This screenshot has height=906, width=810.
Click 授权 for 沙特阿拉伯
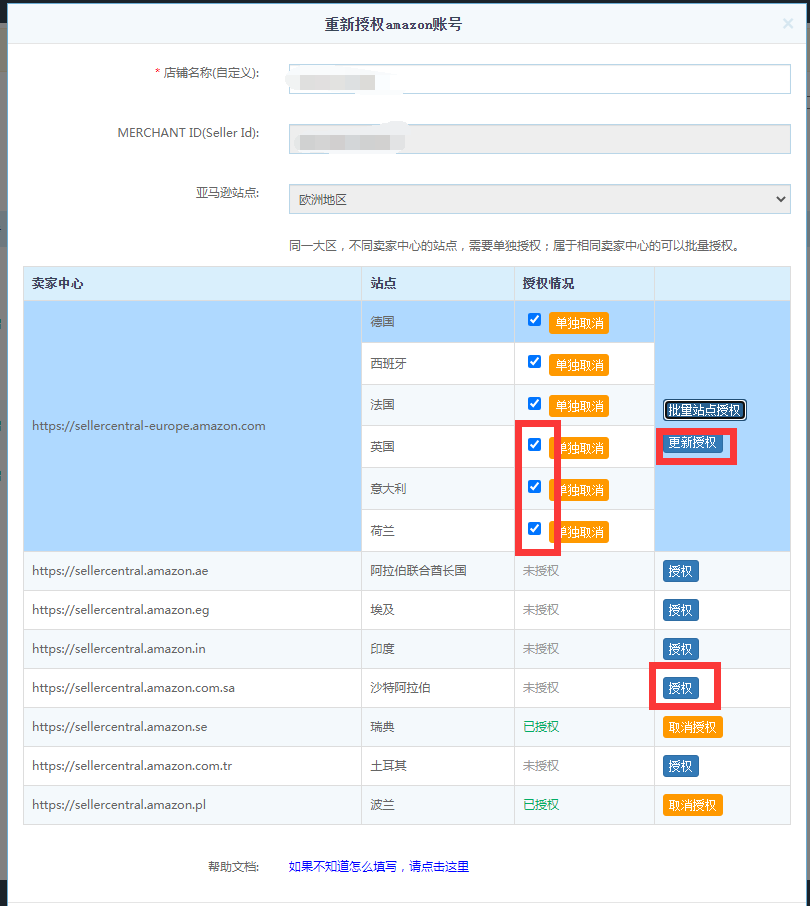(x=680, y=688)
